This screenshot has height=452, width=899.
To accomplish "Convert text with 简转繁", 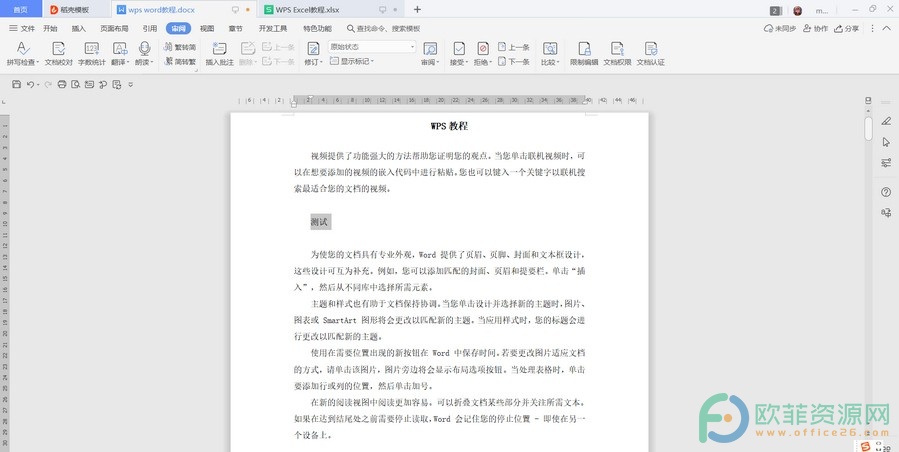I will 180,61.
